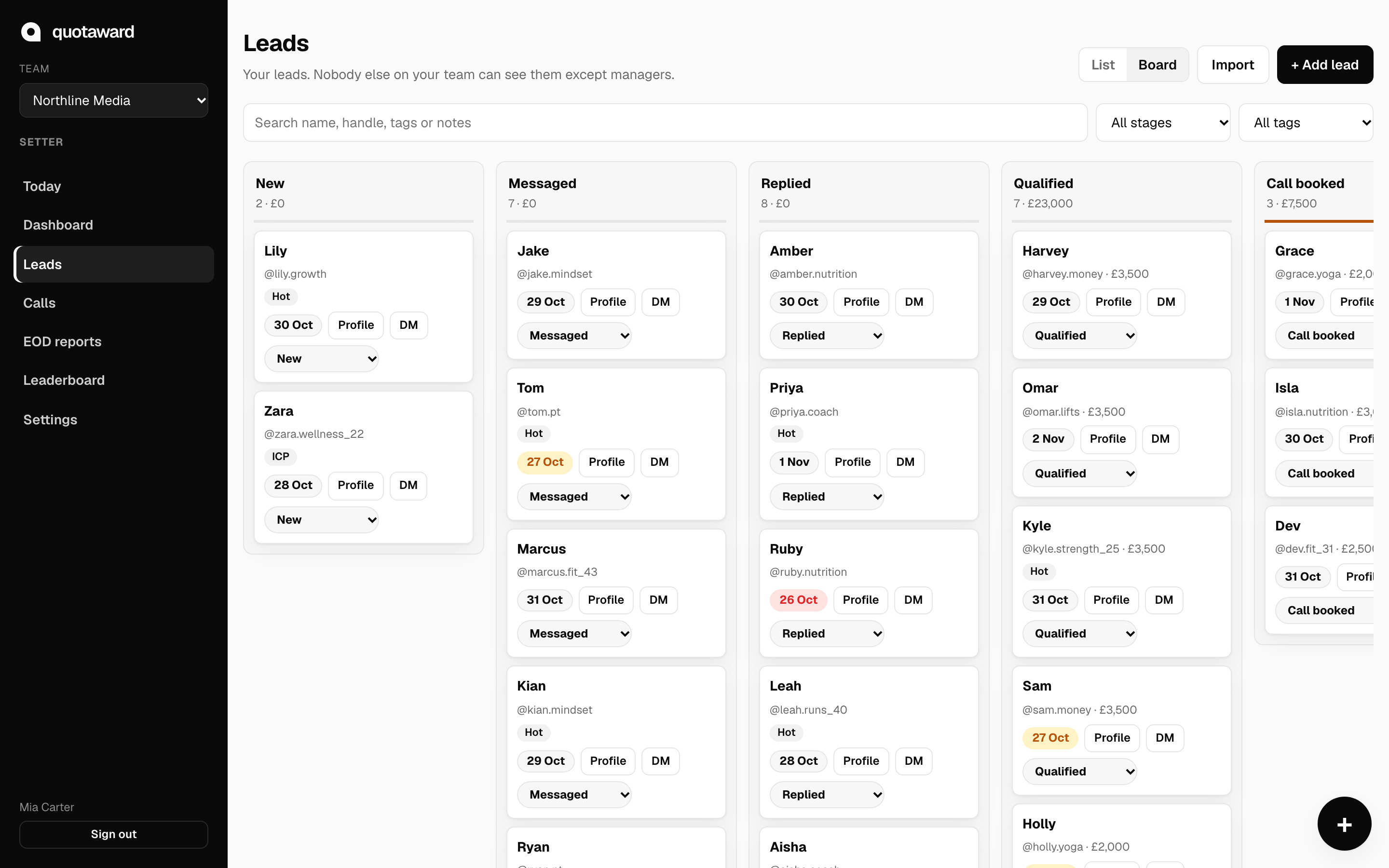Click the Hot tag on Lily's card

tap(281, 296)
